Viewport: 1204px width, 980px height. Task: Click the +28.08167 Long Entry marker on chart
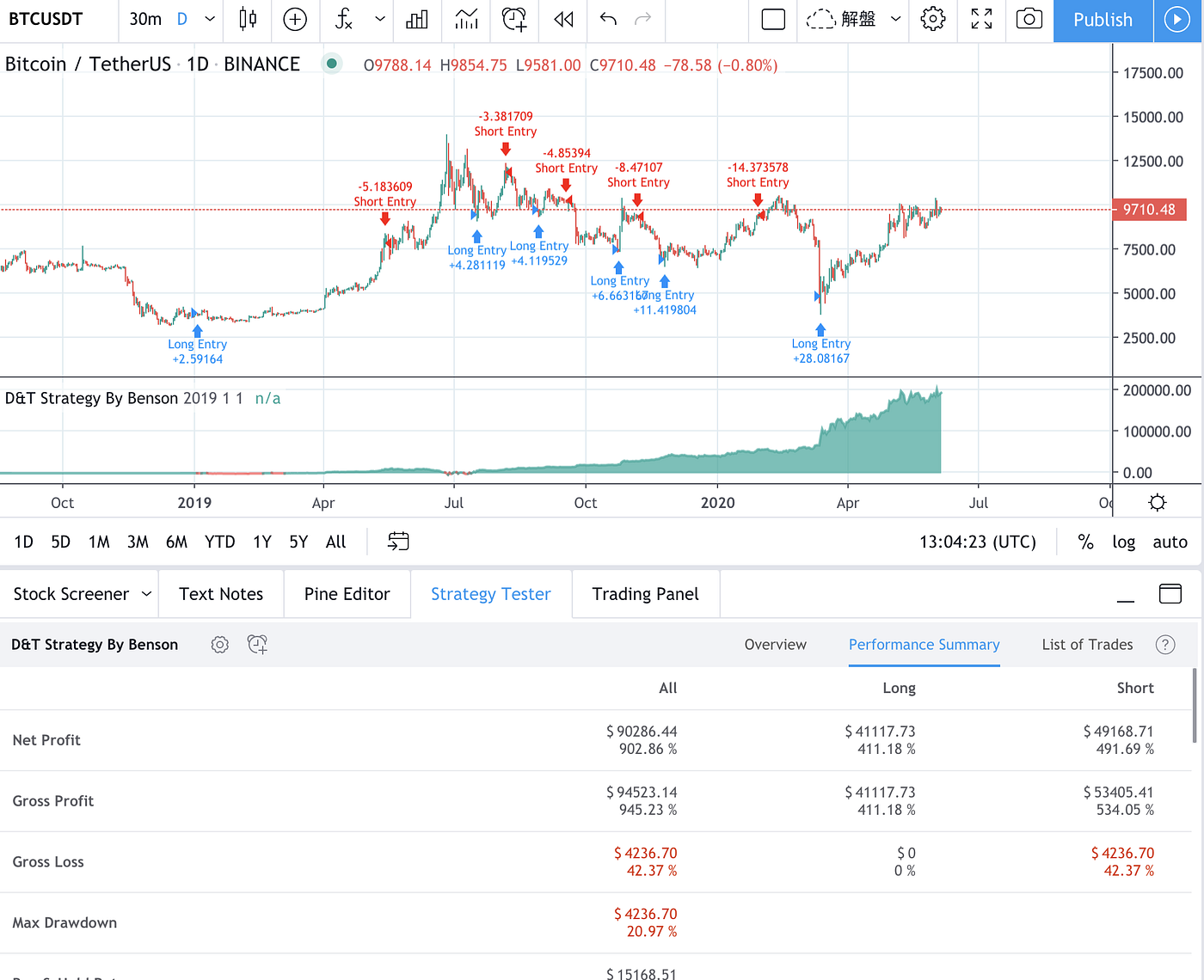click(x=821, y=344)
